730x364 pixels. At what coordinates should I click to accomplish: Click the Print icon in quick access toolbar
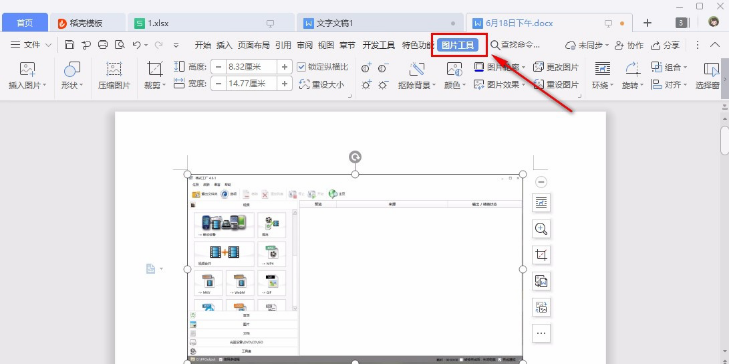click(x=103, y=45)
